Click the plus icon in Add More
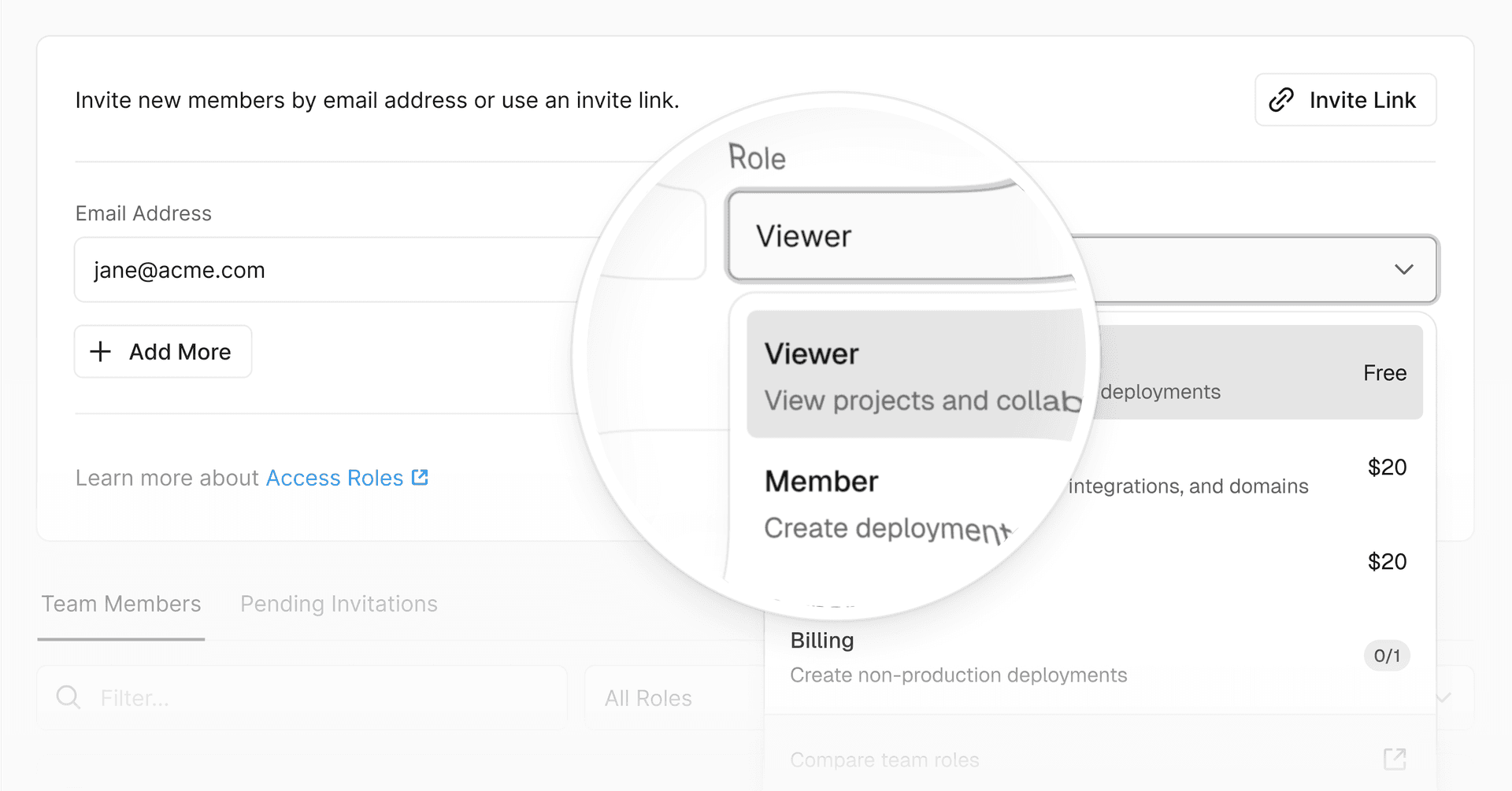Image resolution: width=1512 pixels, height=791 pixels. click(x=100, y=352)
